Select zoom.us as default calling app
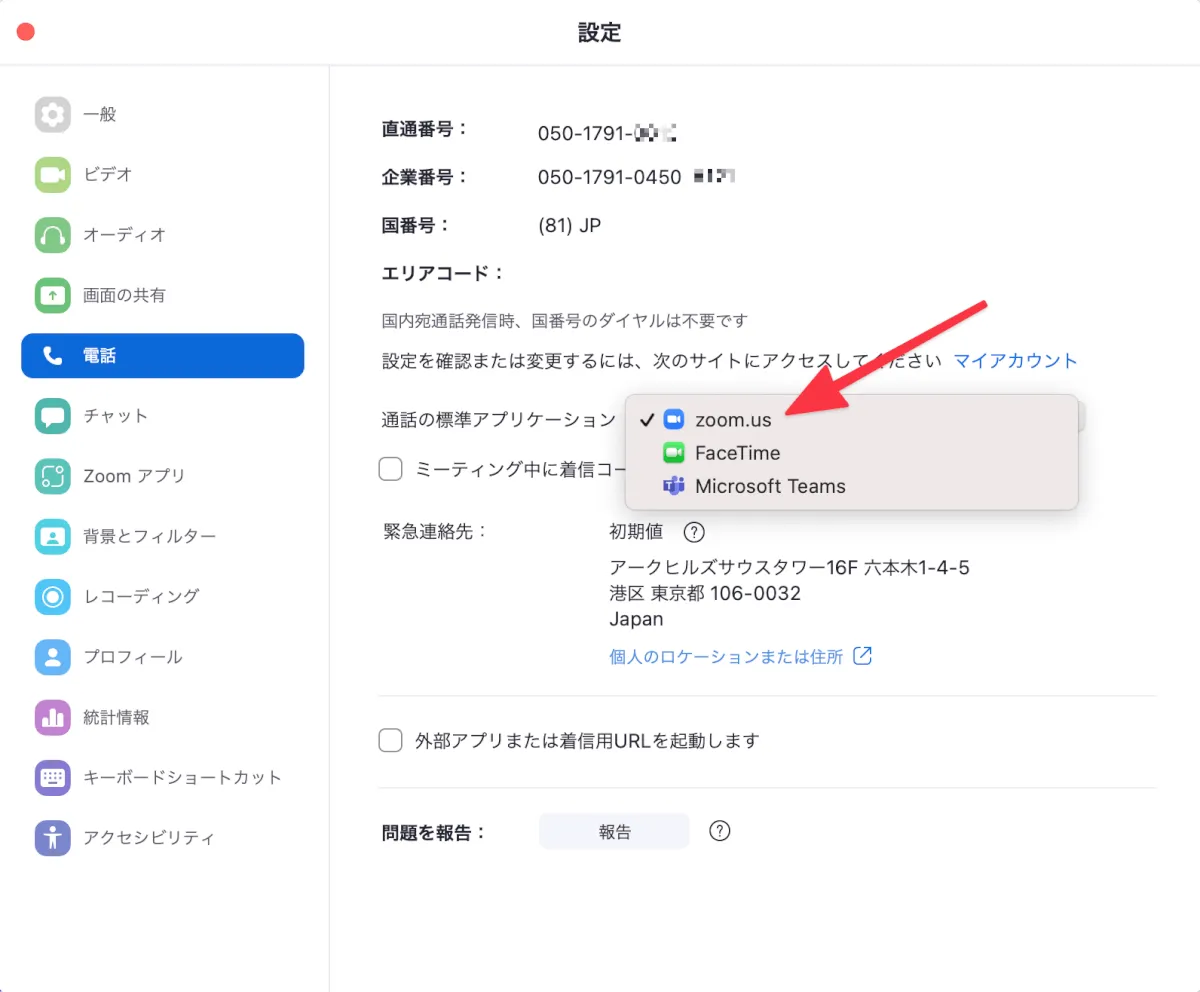 pyautogui.click(x=852, y=420)
